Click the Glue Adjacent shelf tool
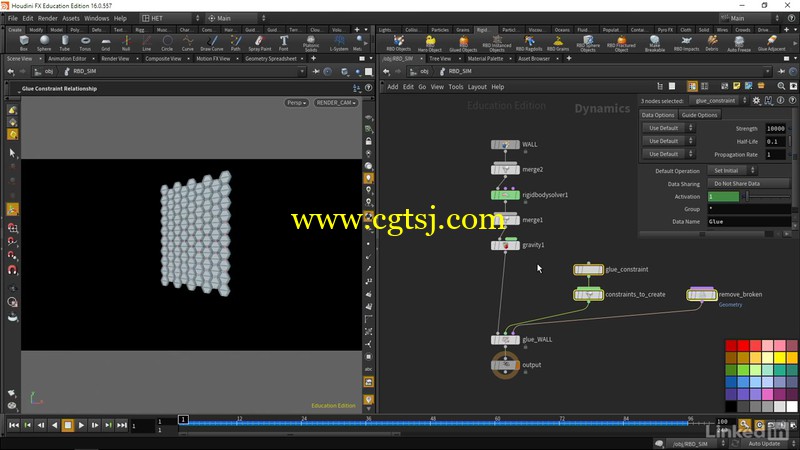Screen dimensions: 800x450 point(771,43)
